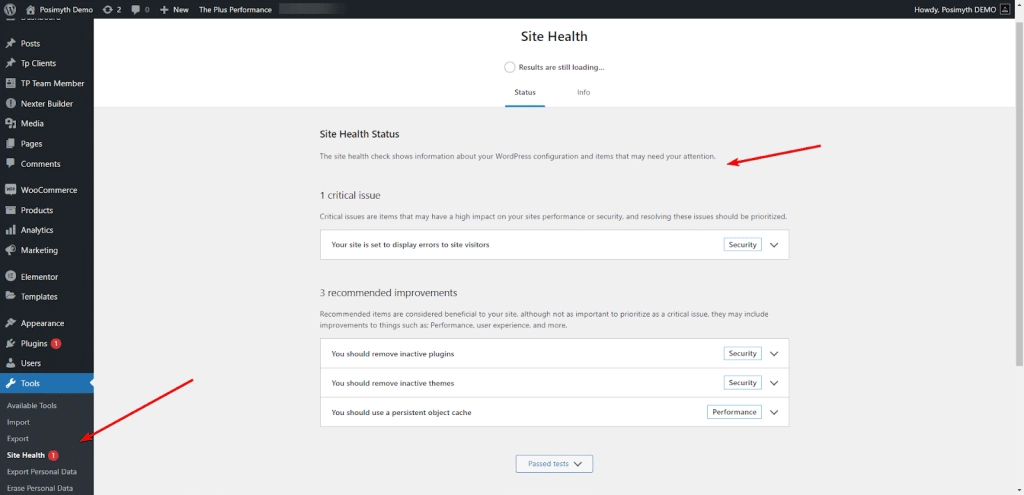
Task: Click the Pages icon in sidebar
Action: point(10,144)
